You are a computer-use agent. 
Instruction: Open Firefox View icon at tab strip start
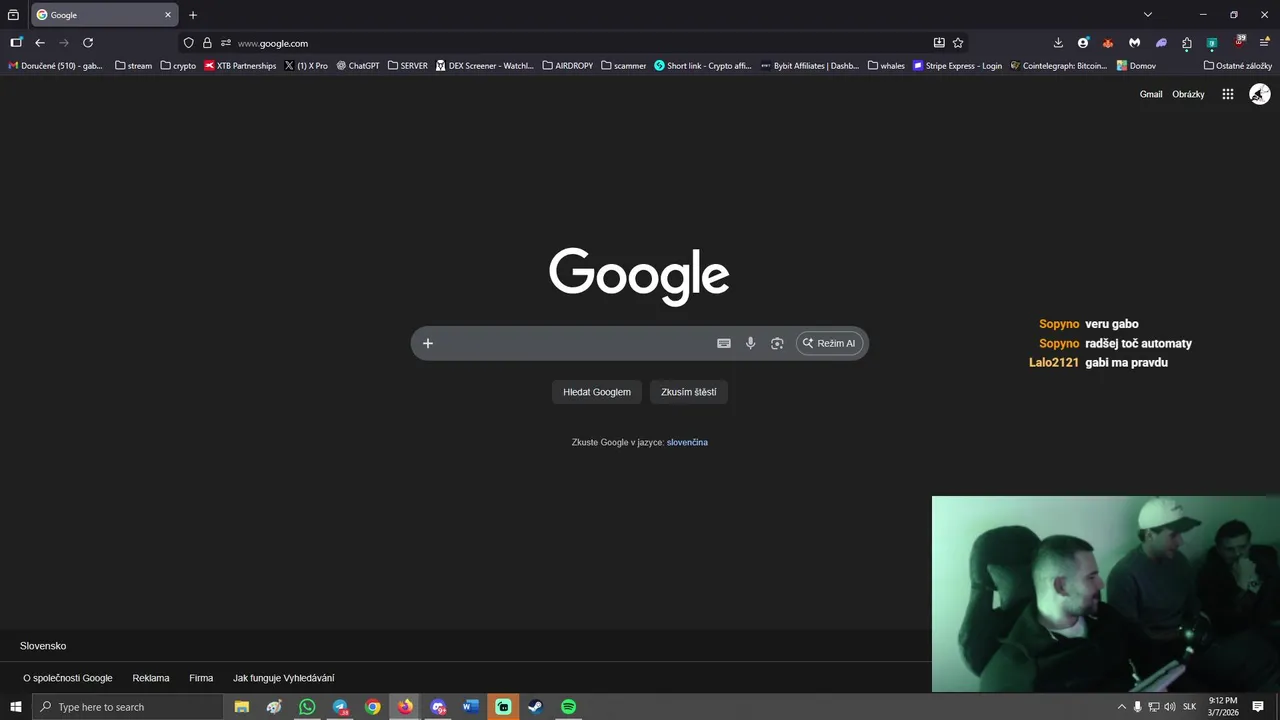(x=13, y=15)
